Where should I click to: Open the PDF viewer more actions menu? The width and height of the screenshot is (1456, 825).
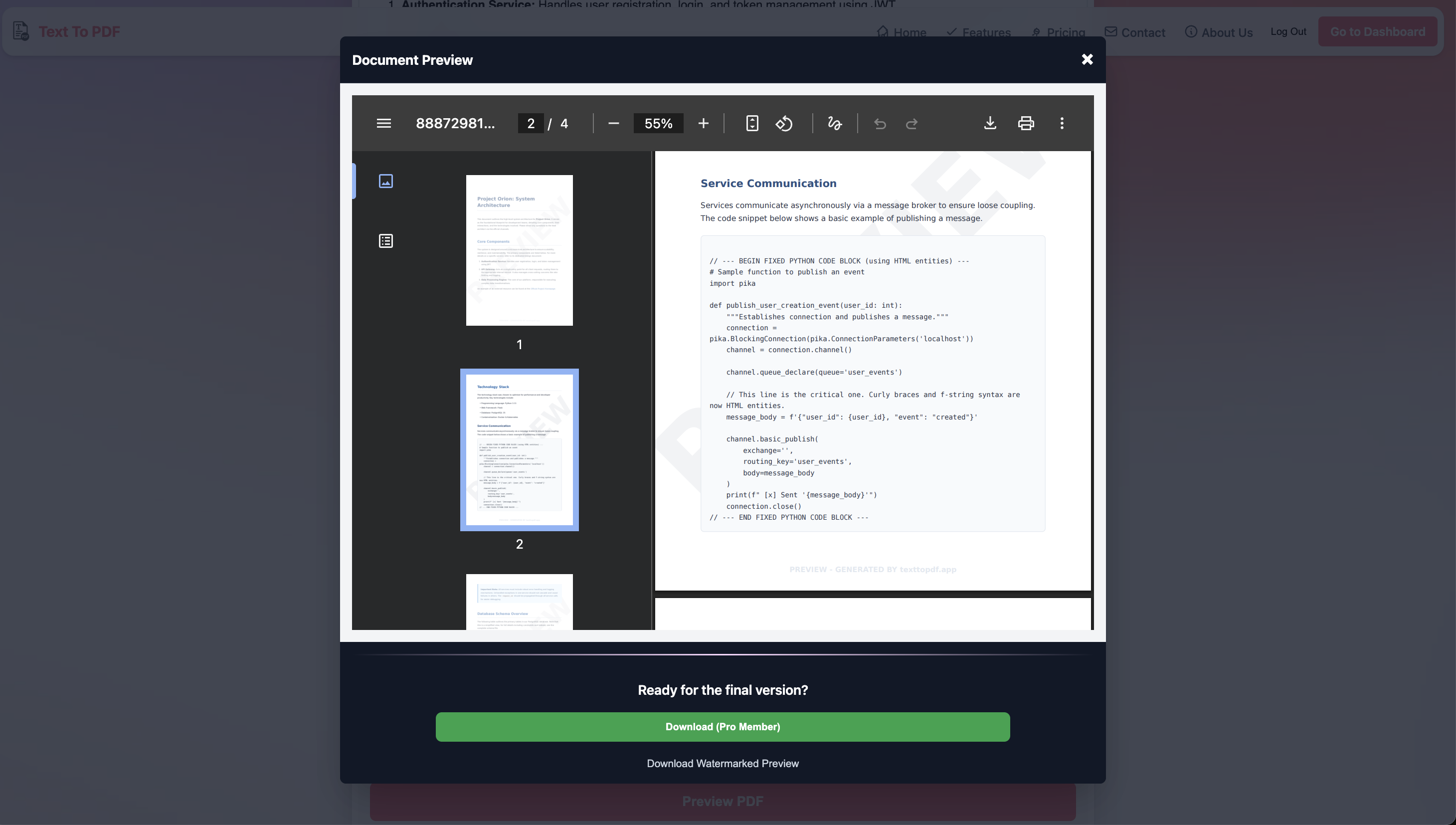(1062, 124)
